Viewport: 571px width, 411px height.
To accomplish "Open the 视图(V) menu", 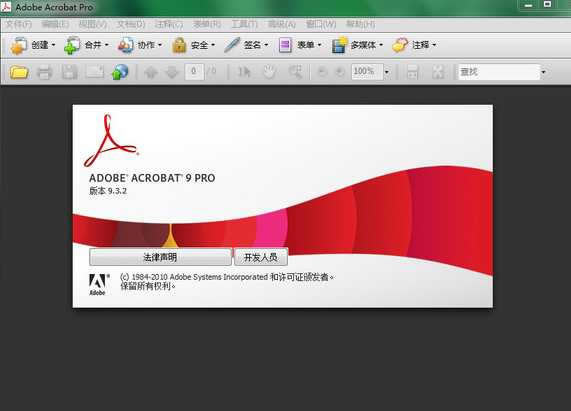I will tap(92, 24).
